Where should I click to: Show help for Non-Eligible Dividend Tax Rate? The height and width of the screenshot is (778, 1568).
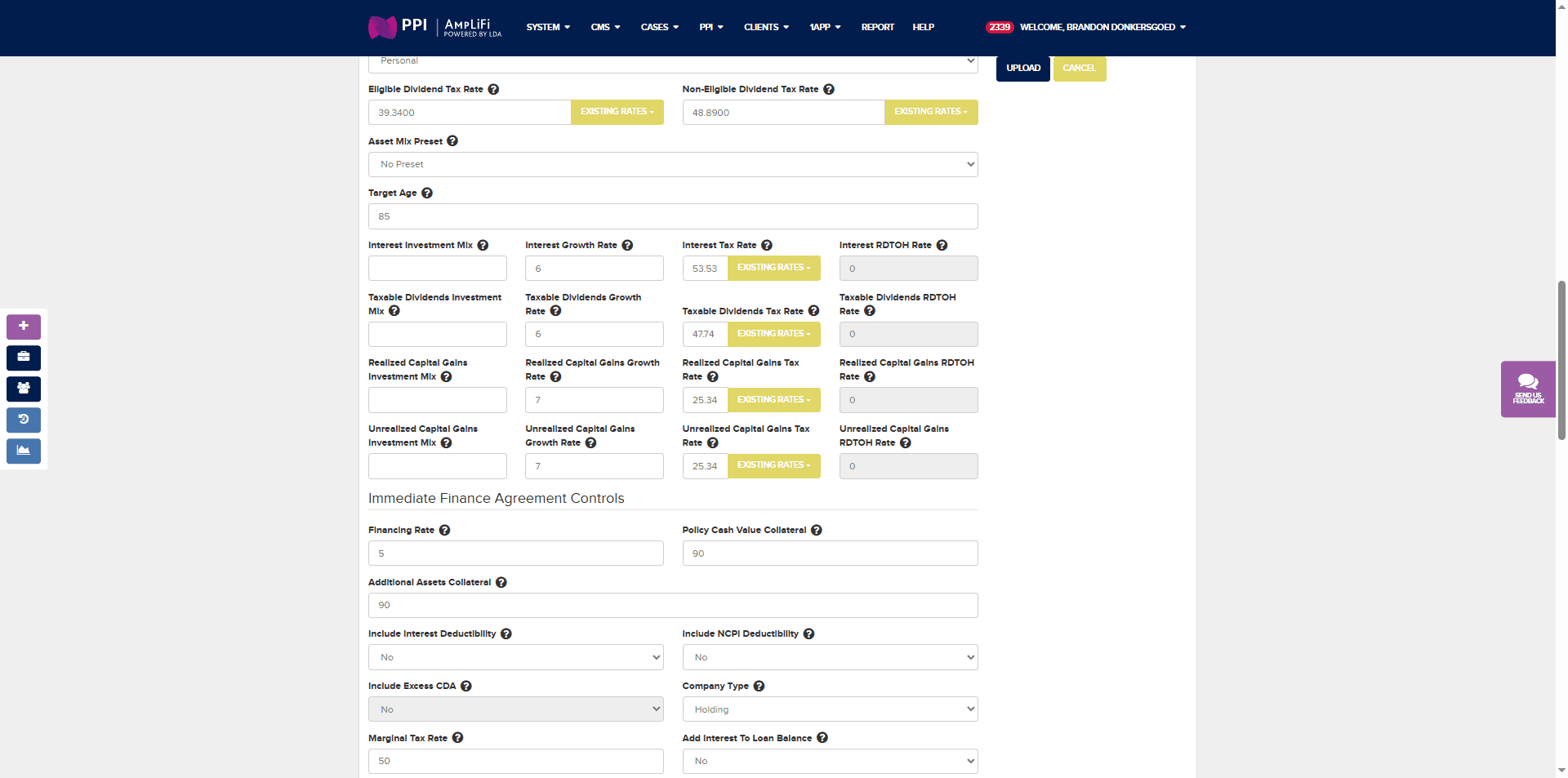(829, 89)
